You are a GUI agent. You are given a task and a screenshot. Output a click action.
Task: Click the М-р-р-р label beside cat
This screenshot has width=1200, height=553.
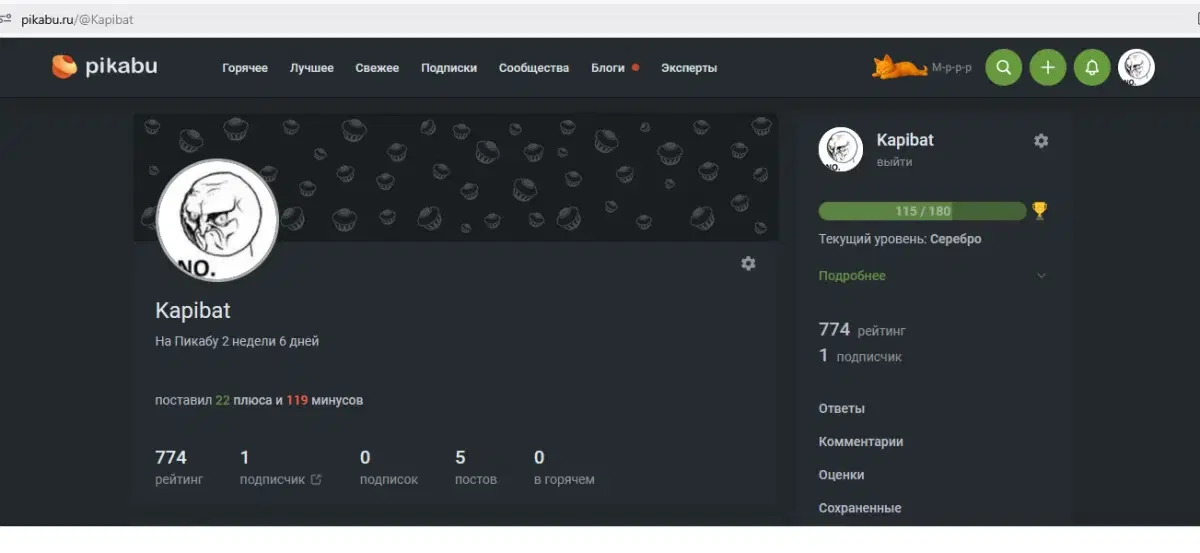(x=952, y=68)
